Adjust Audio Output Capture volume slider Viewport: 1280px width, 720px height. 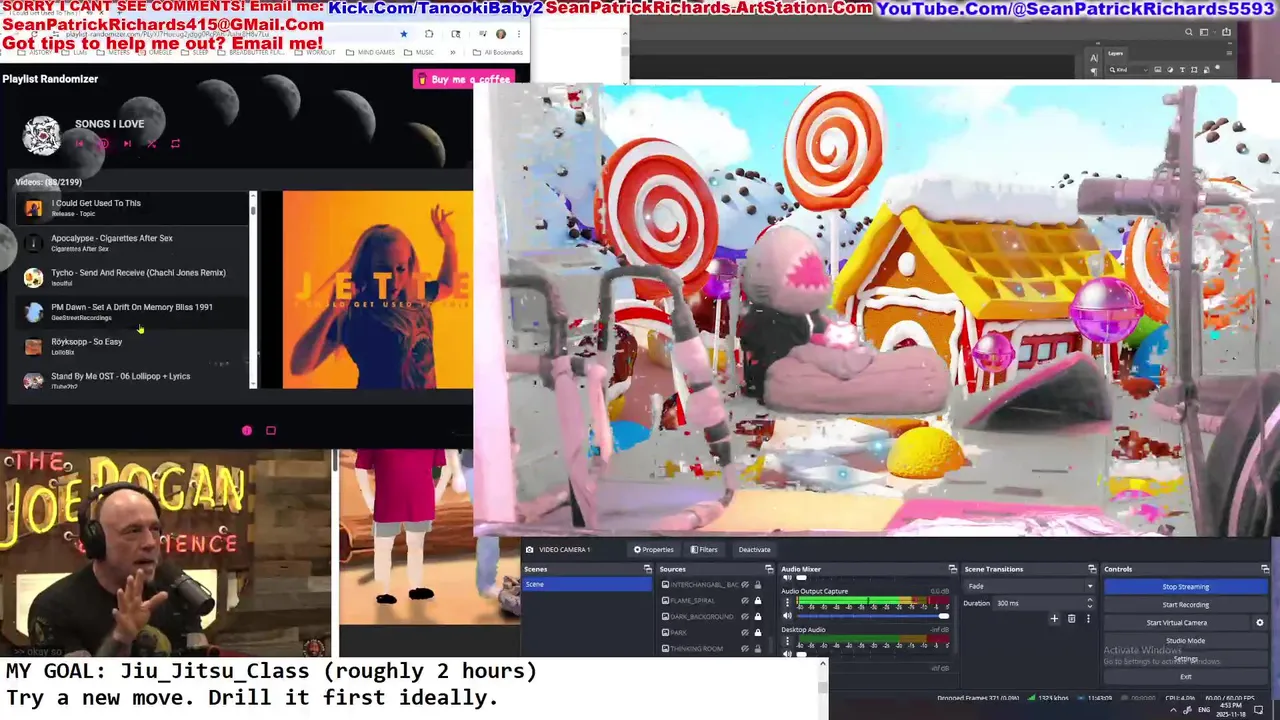873,616
